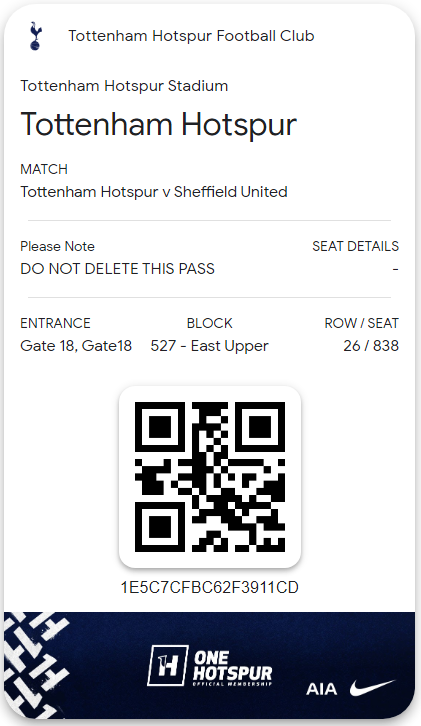Click the white pattern graphic on footer banner

coord(37,664)
